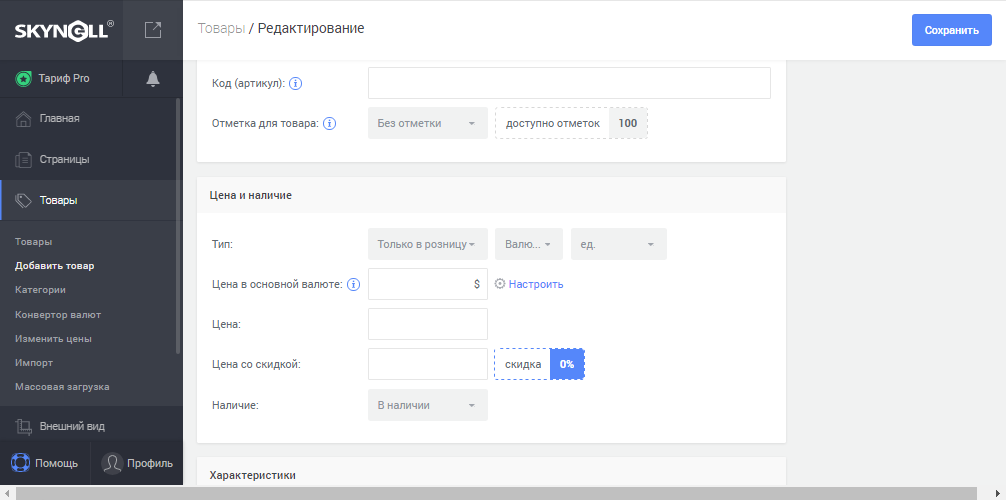1006x500 pixels.
Task: Click the скидка 0% discount box
Action: click(539, 364)
